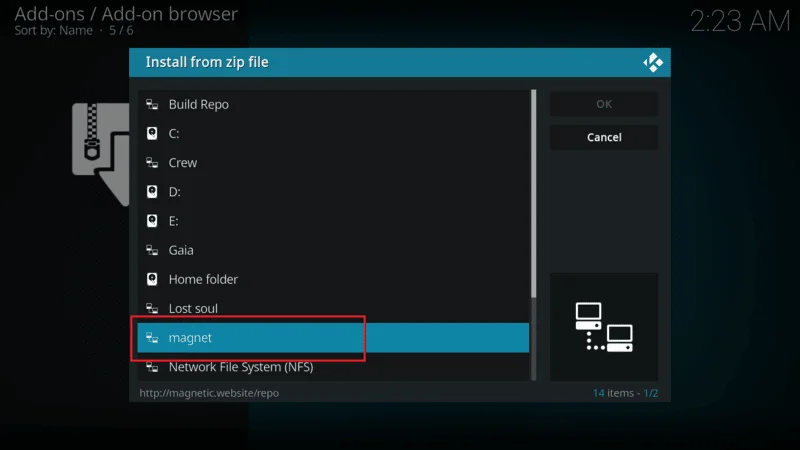Click the network icon beside Lost soul
The width and height of the screenshot is (800, 450).
coord(152,308)
